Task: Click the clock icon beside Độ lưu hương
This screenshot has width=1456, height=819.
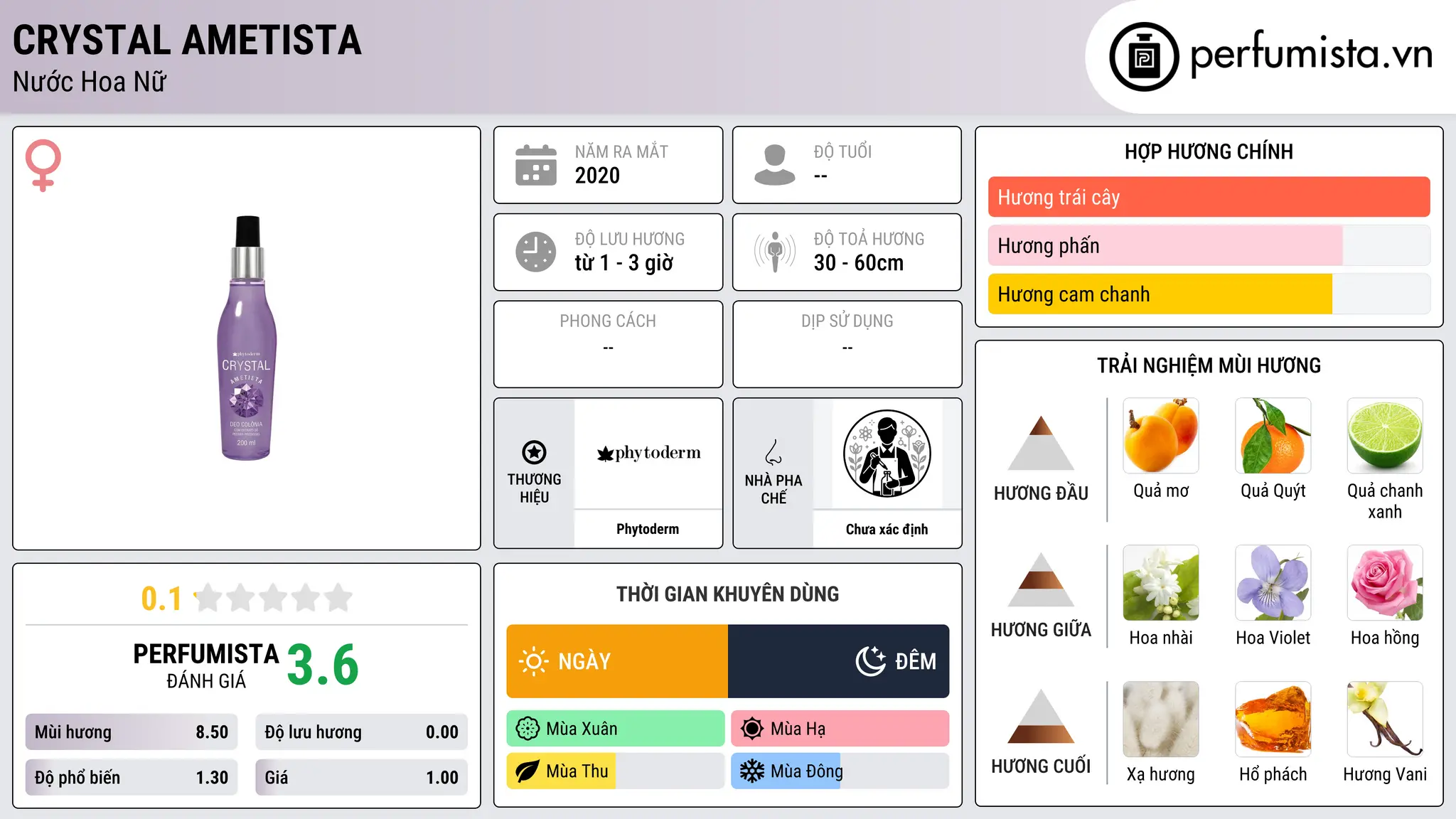Action: [536, 252]
